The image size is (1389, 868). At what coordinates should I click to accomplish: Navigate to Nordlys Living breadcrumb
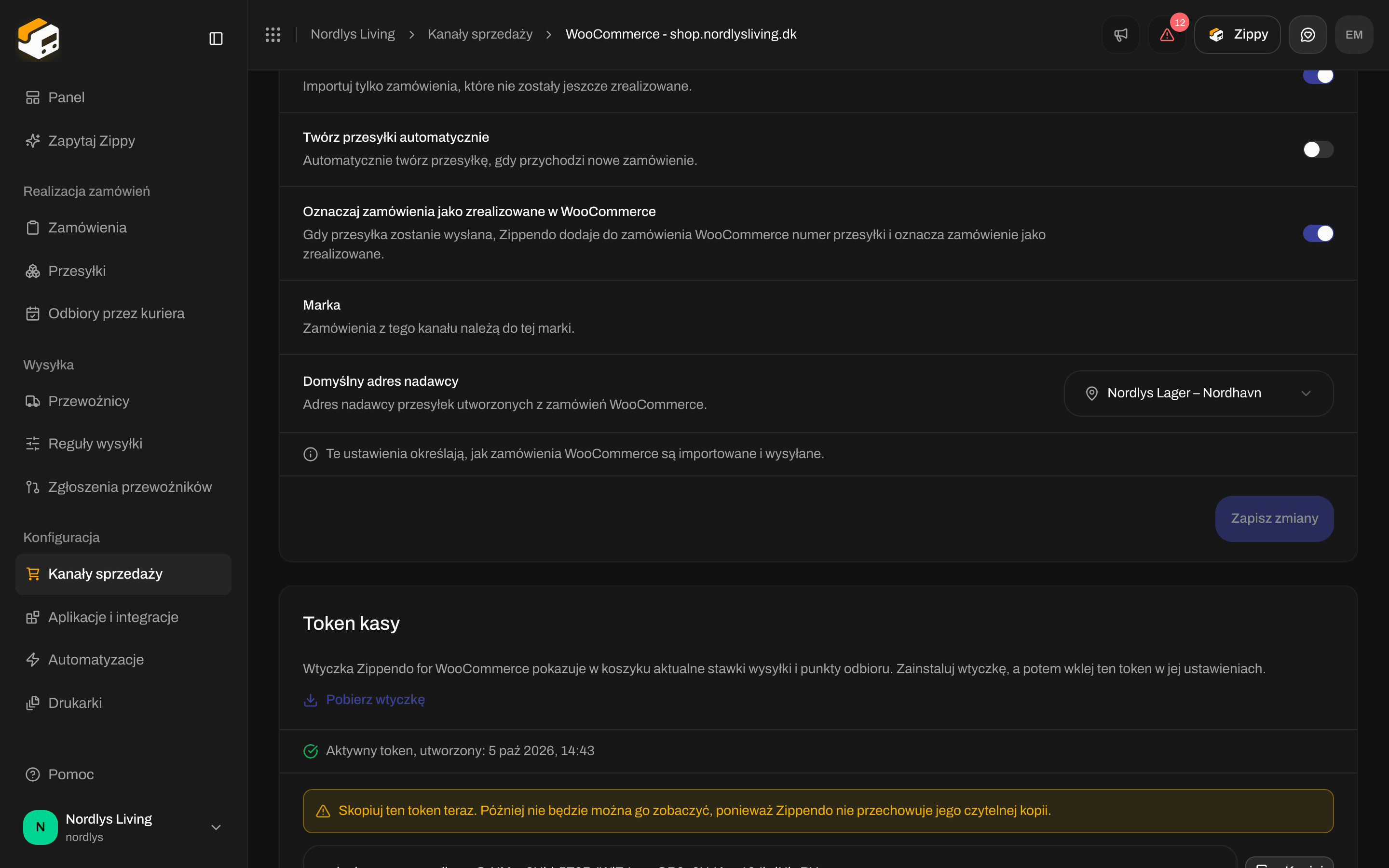pyautogui.click(x=353, y=34)
